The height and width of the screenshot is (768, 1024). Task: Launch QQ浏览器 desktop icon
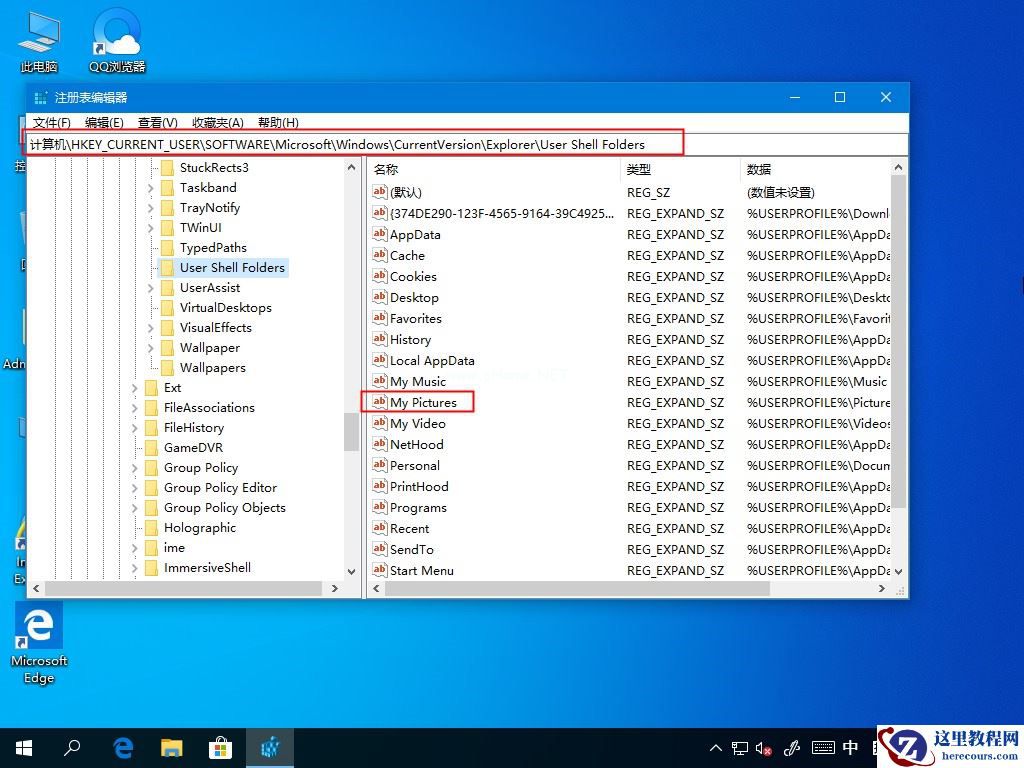(115, 30)
